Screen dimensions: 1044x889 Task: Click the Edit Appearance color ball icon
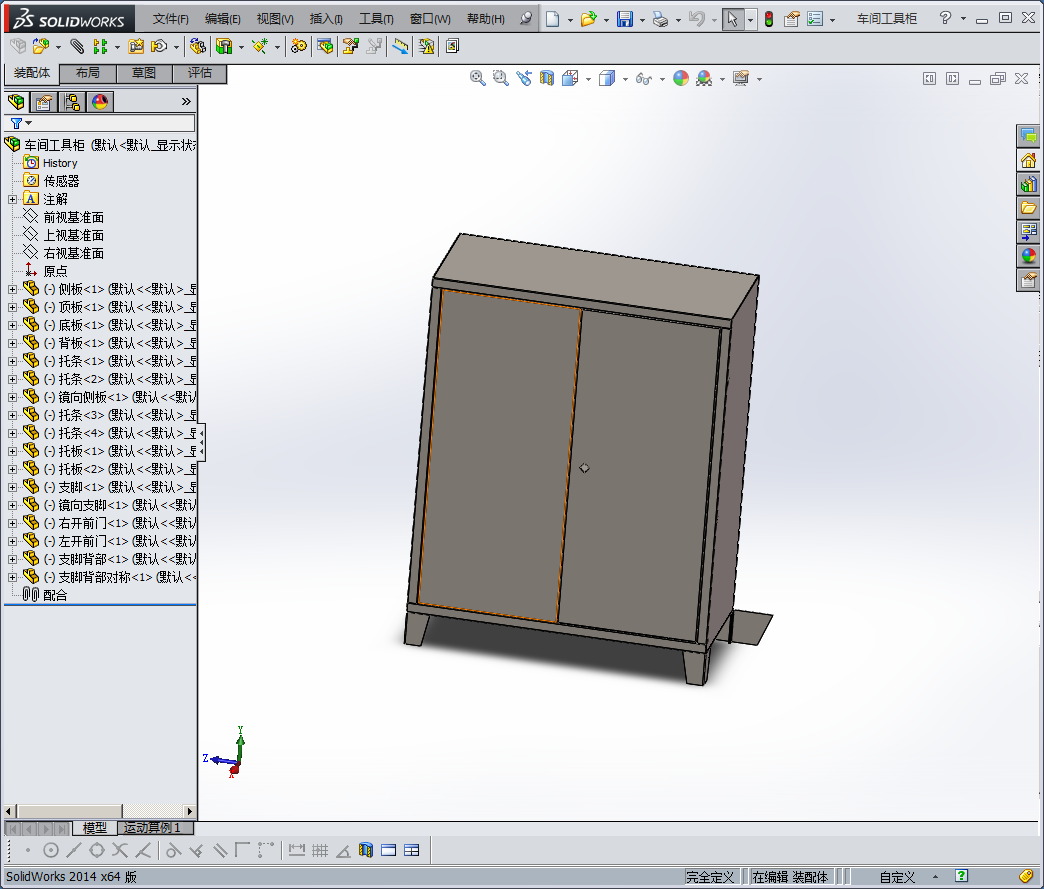tap(681, 79)
